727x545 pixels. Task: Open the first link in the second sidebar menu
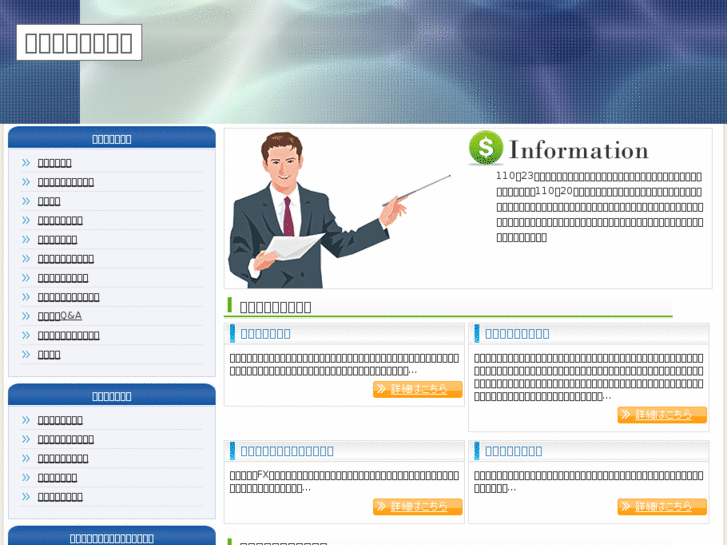tap(60, 420)
